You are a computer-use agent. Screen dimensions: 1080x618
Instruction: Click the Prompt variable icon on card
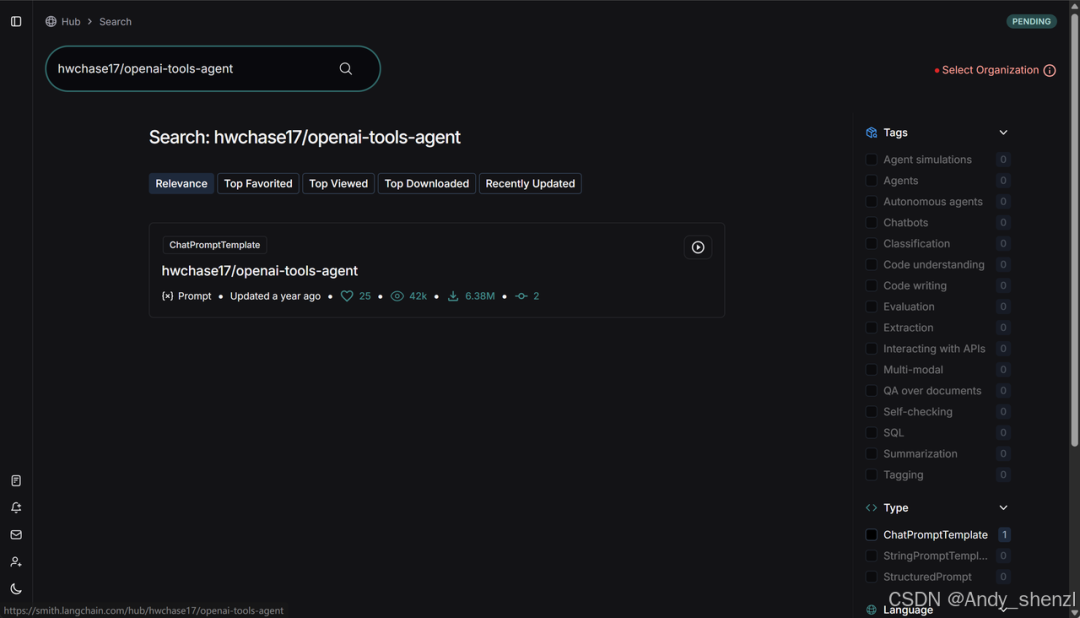[167, 296]
